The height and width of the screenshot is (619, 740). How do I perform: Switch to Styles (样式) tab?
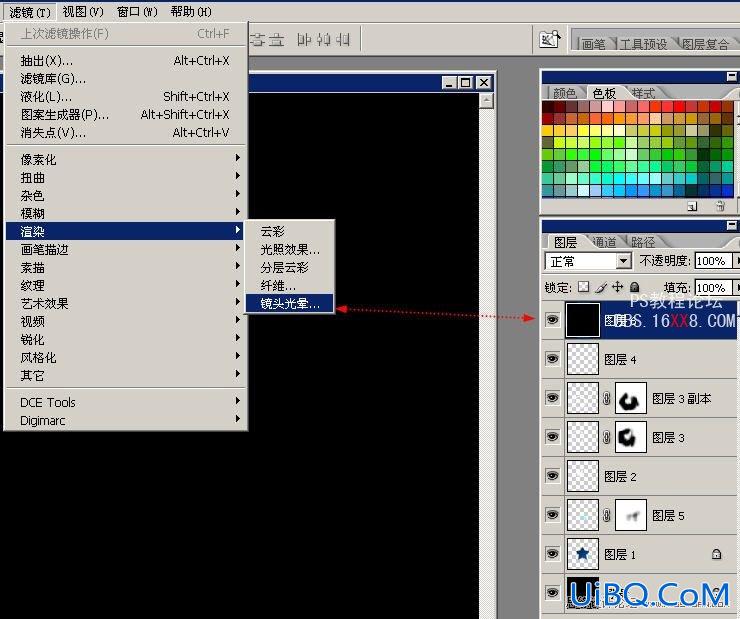pos(643,93)
